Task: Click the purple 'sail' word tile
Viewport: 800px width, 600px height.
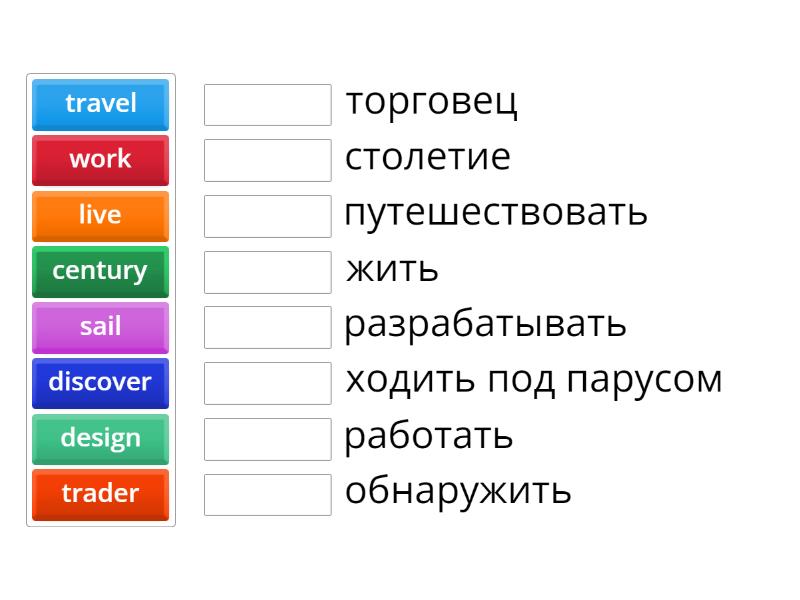Action: point(100,327)
